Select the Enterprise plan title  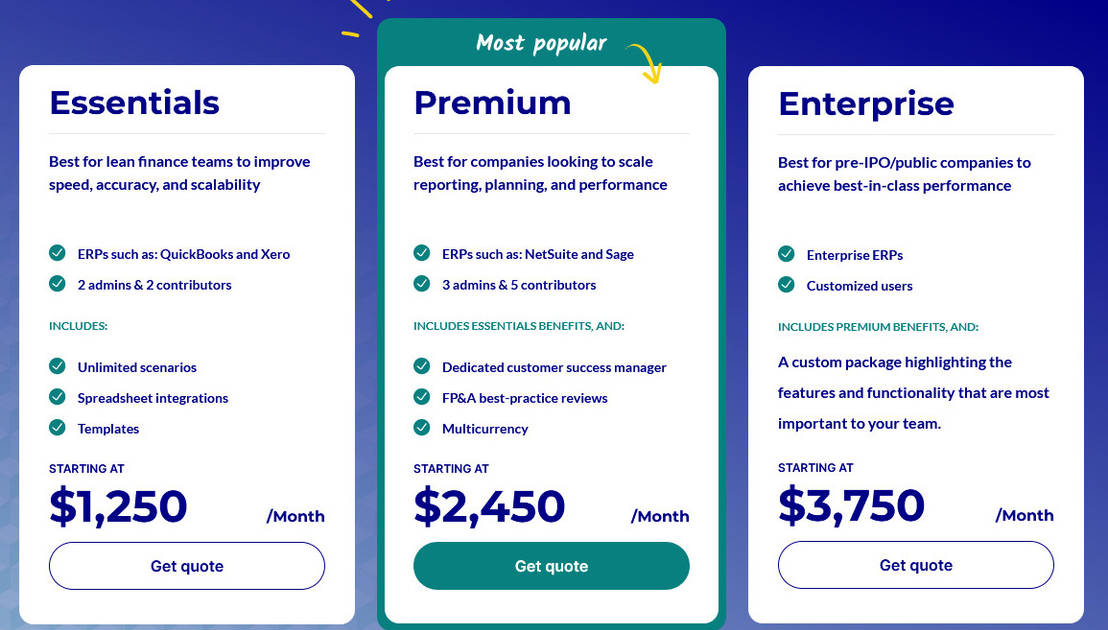(866, 103)
